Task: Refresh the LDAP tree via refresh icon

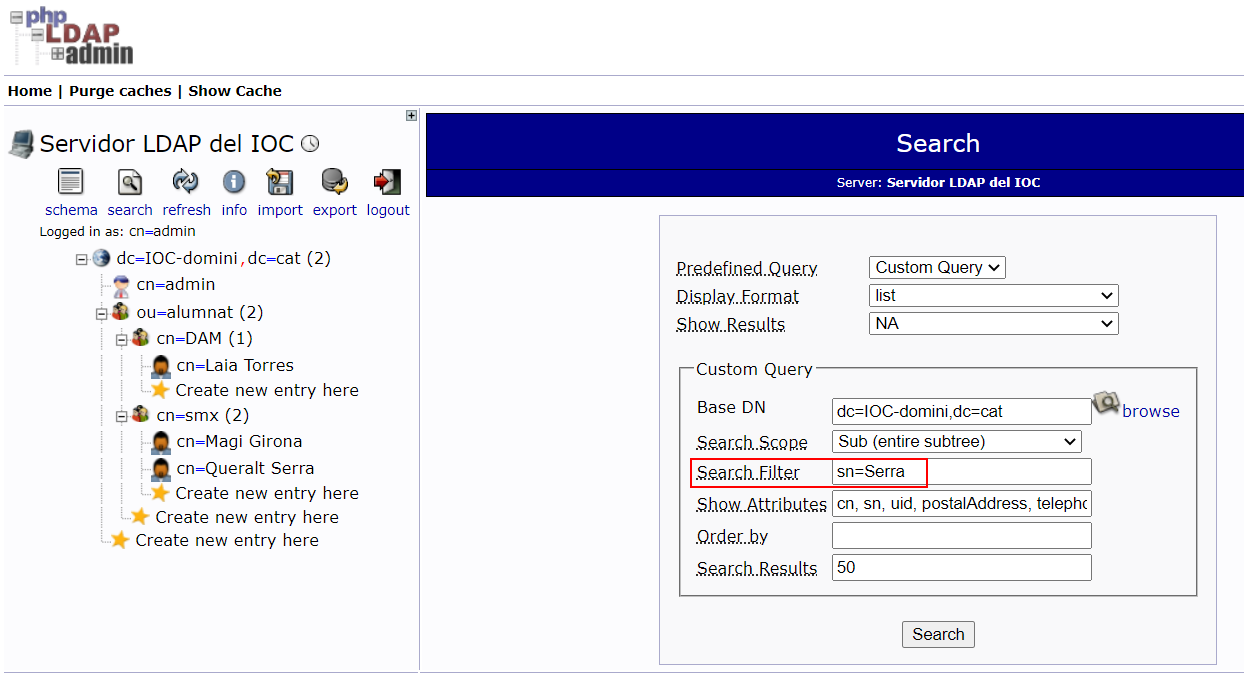Action: click(x=186, y=182)
